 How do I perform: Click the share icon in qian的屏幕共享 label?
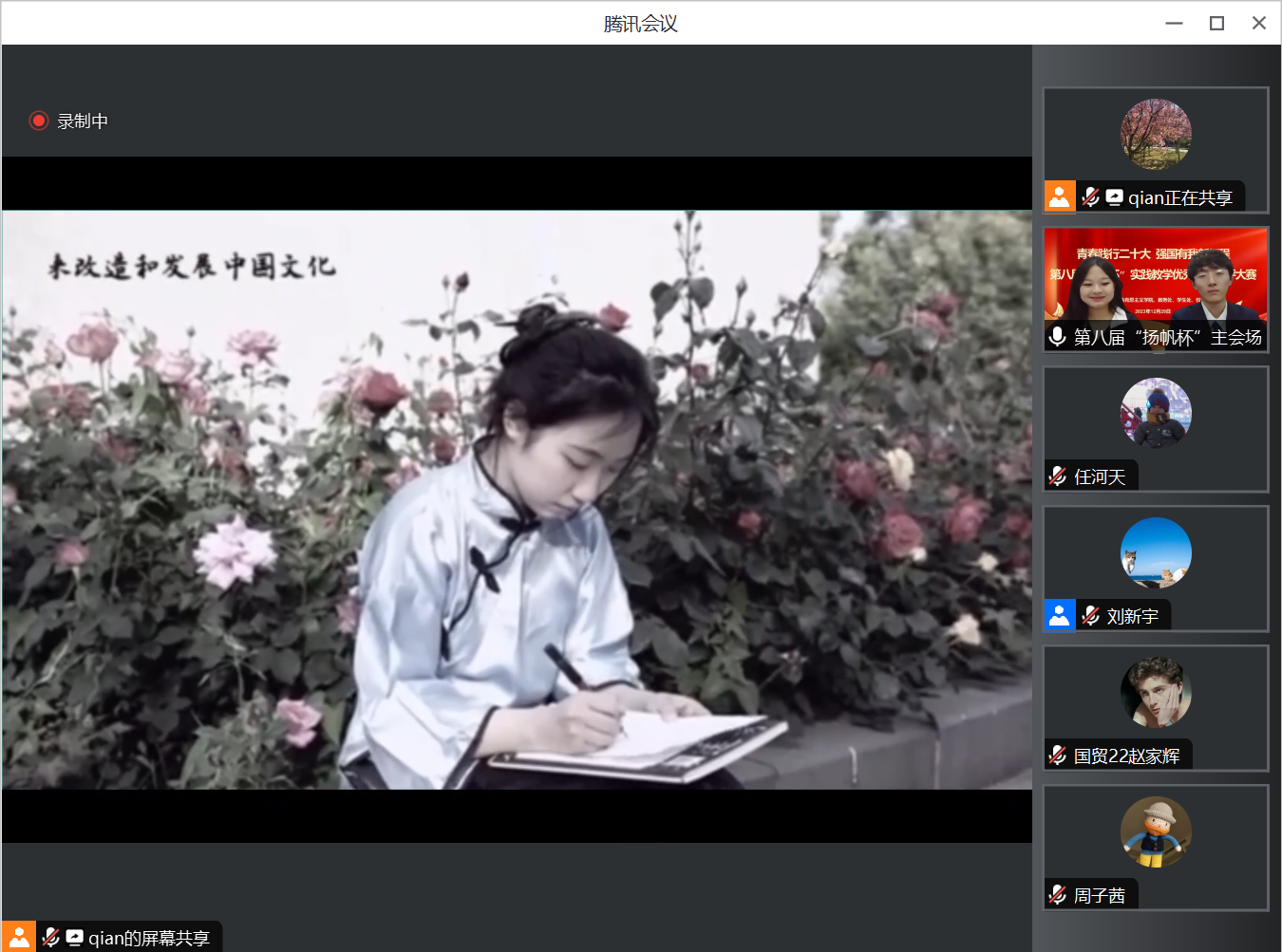point(74,937)
